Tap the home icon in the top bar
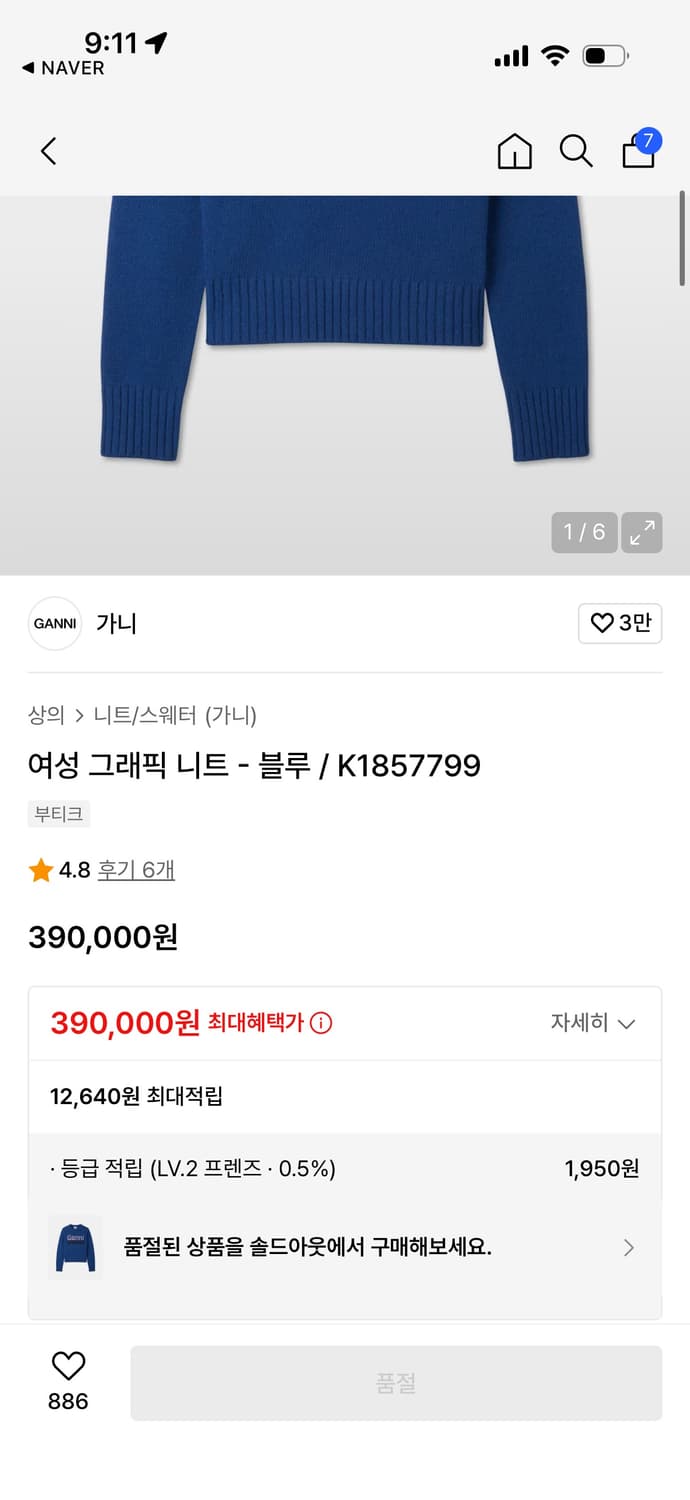Screen dimensions: 690x1500 [514, 152]
